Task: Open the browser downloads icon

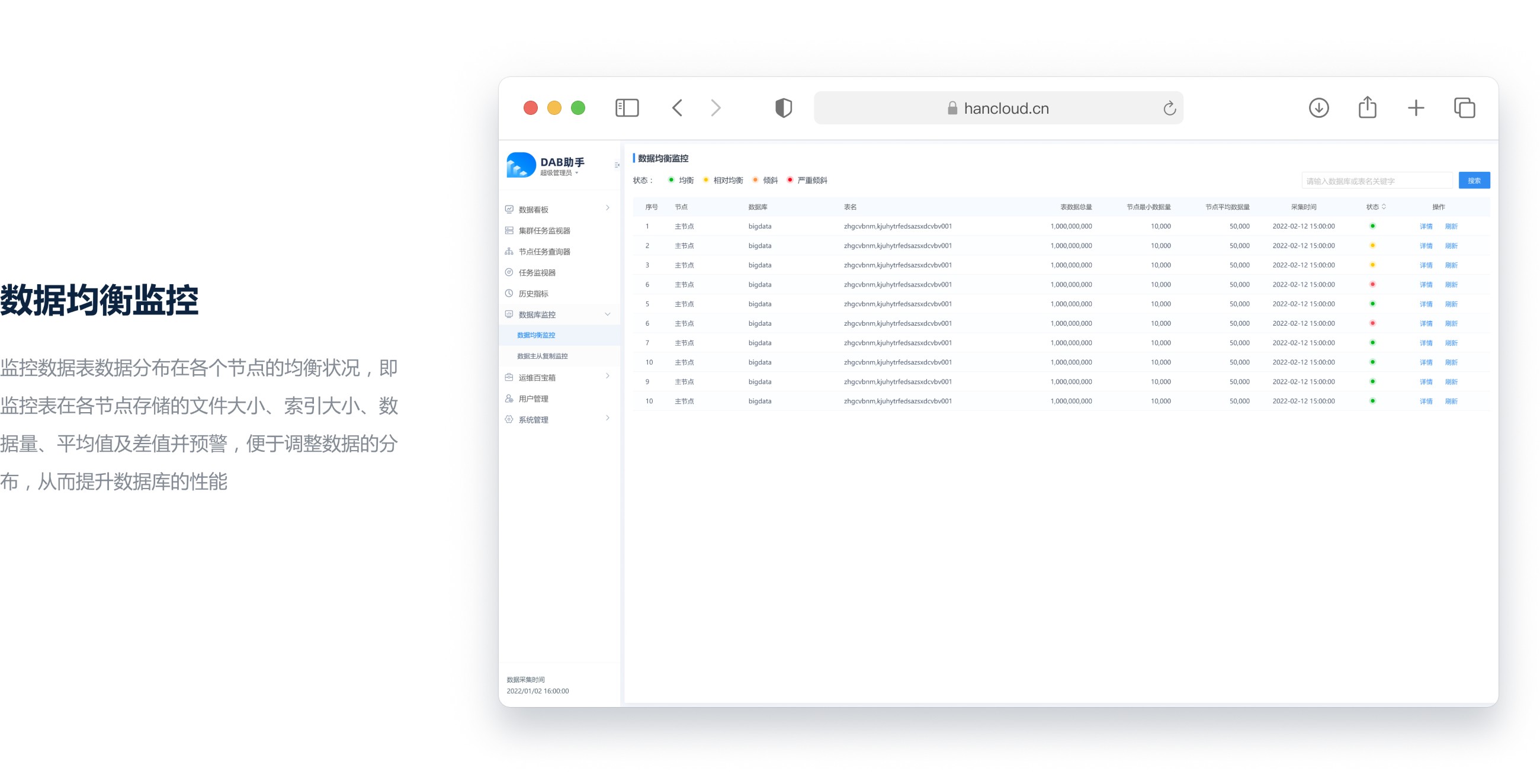Action: 1318,108
